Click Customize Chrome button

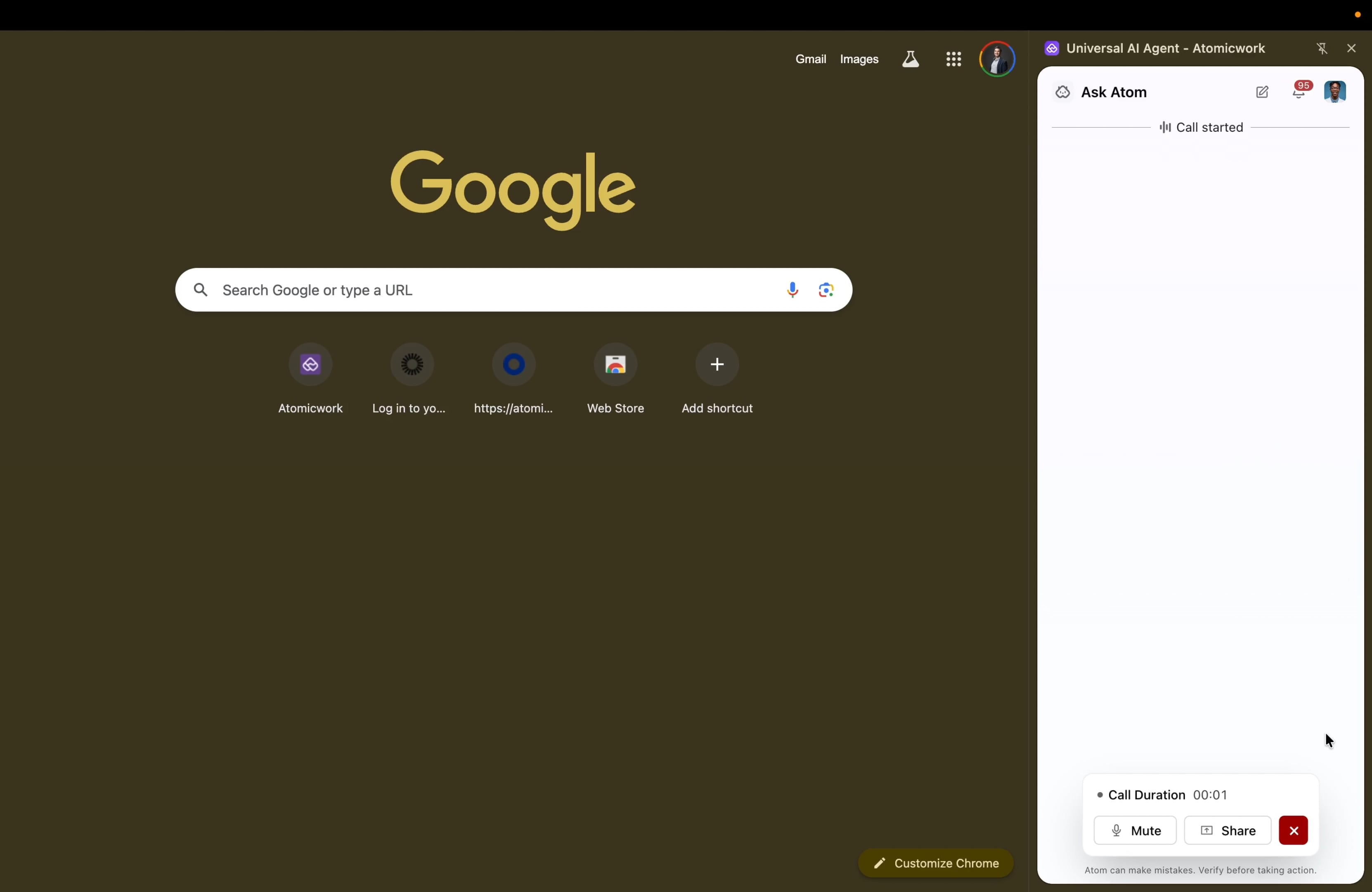936,864
